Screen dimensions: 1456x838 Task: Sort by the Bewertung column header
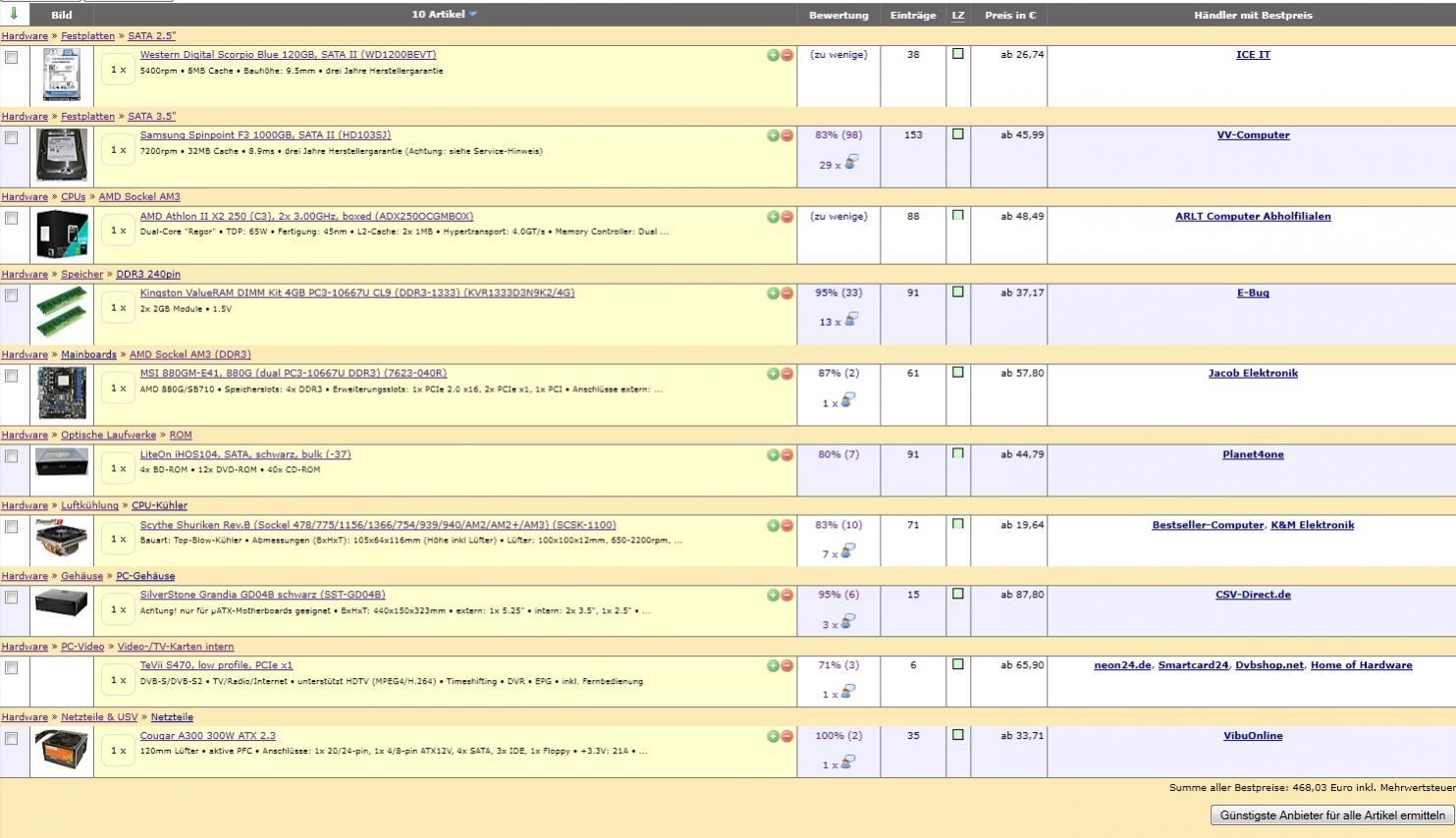click(x=838, y=15)
